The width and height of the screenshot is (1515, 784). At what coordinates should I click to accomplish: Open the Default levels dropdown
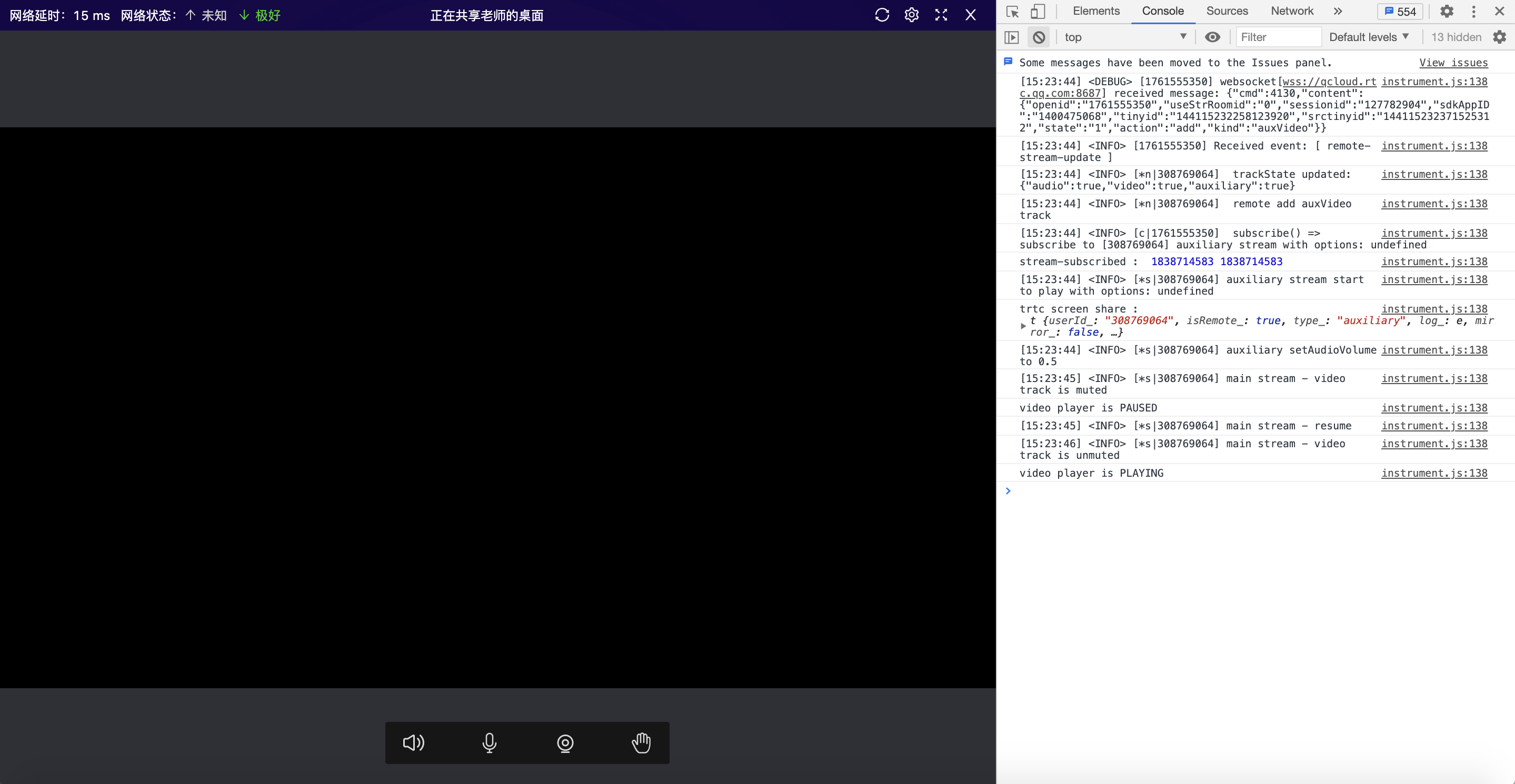1369,36
